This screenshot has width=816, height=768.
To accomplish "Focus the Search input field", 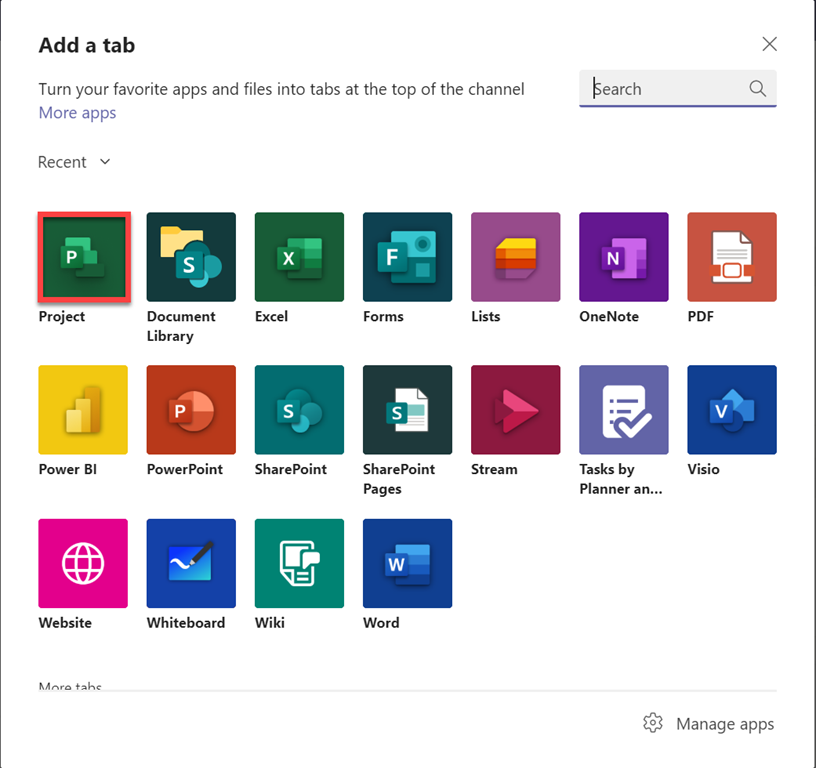I will point(666,89).
